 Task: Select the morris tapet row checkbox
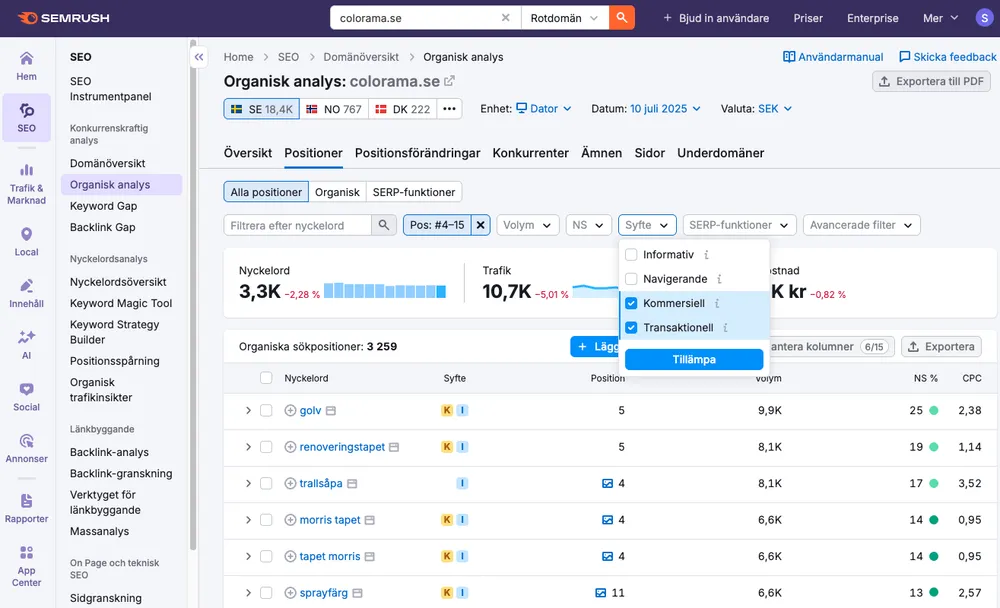(266, 520)
